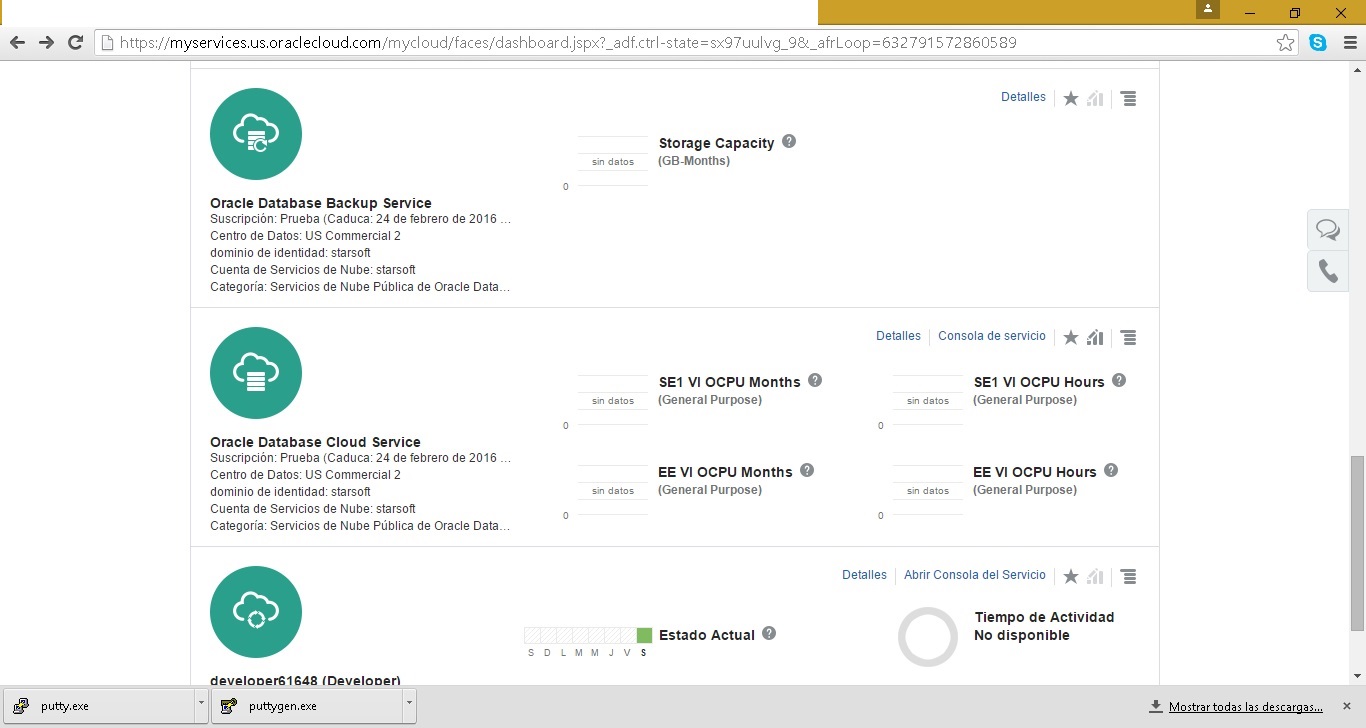Toggle favorite star for Database Cloud Service
The width and height of the screenshot is (1366, 728).
click(1071, 337)
